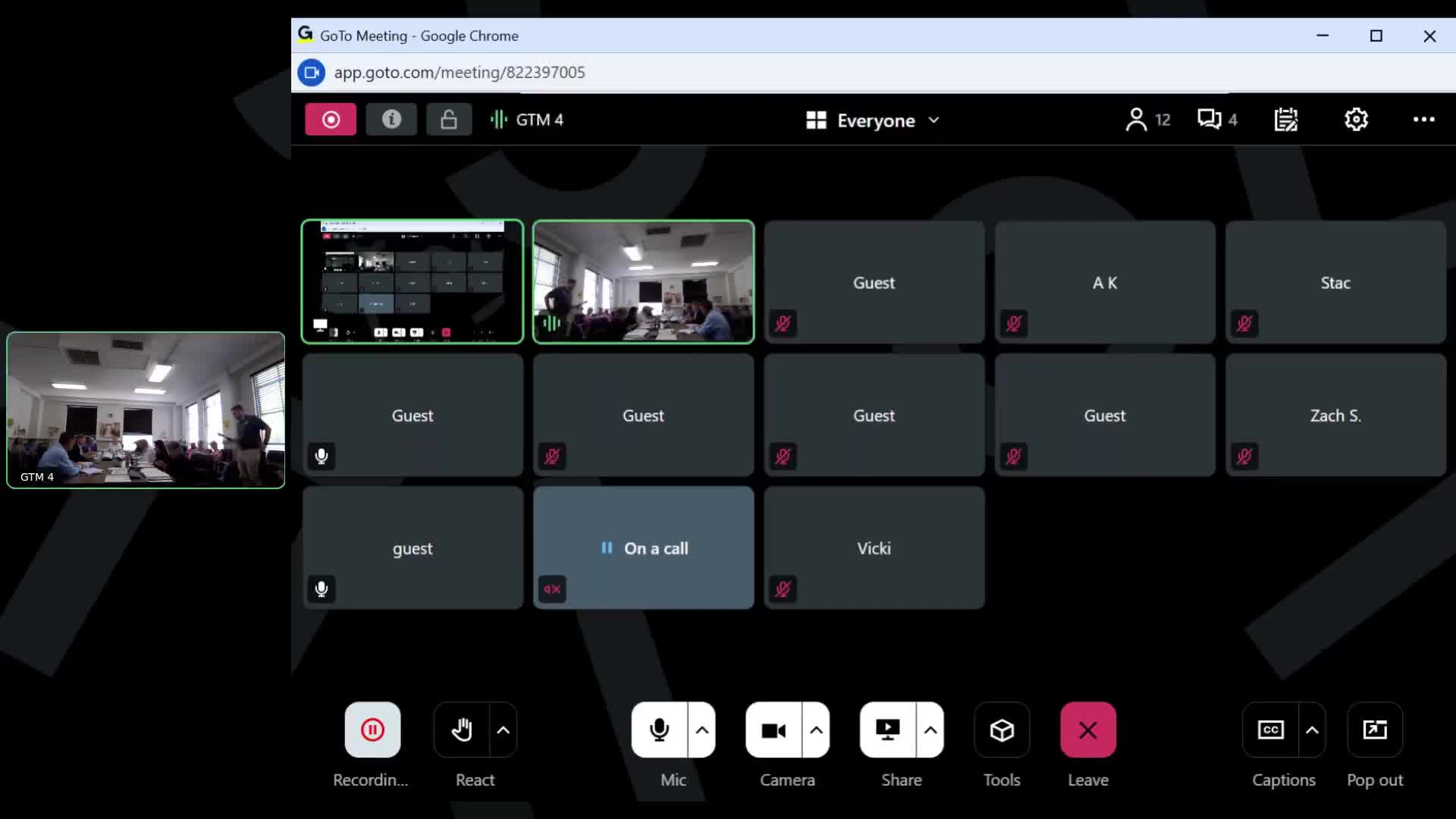Image resolution: width=1456 pixels, height=819 pixels.
Task: Expand the Mic options chevron
Action: click(x=702, y=730)
